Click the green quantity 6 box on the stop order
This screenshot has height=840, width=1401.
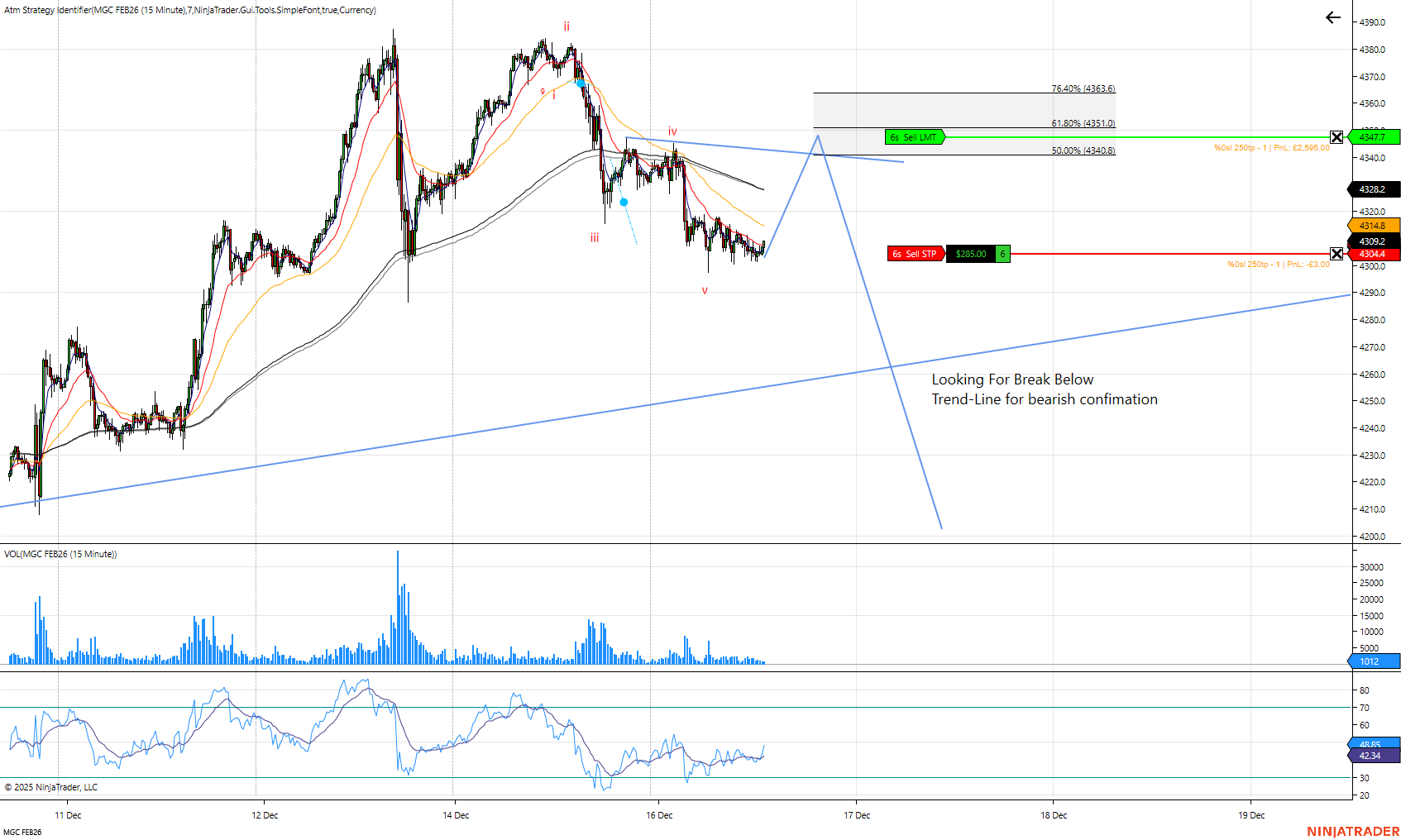1001,254
